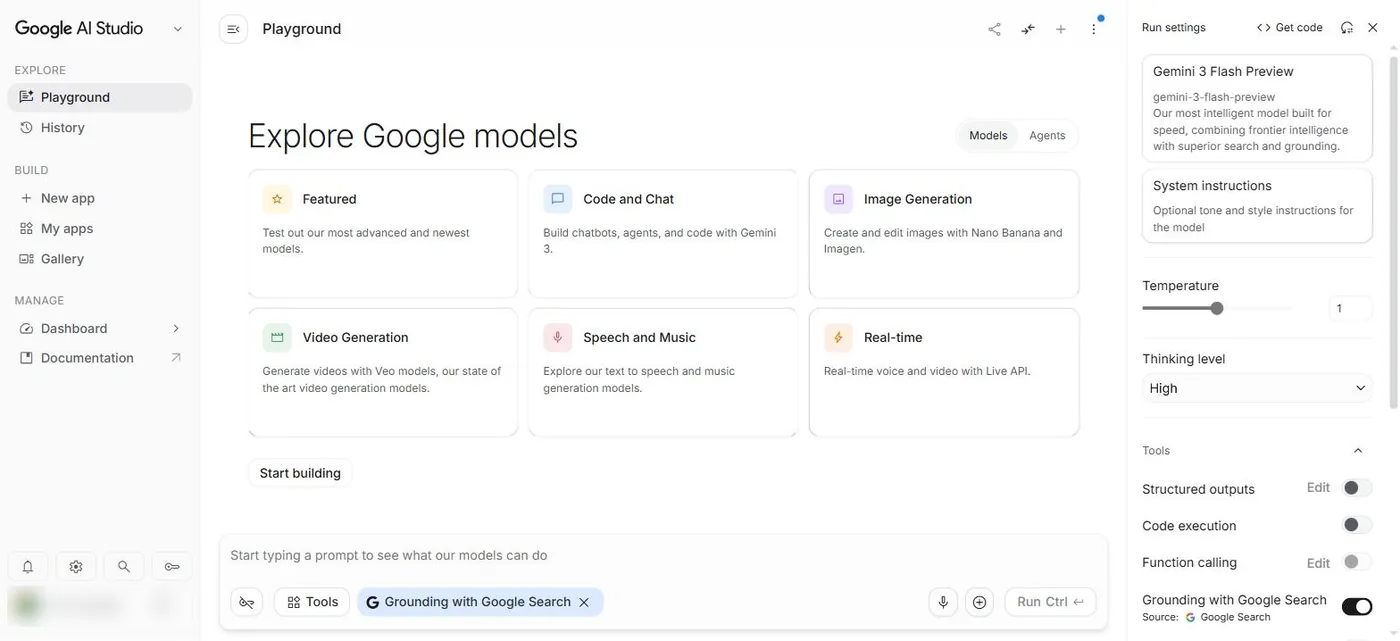The height and width of the screenshot is (641, 1400).
Task: Click the Documentation external link arrow icon
Action: click(x=176, y=358)
